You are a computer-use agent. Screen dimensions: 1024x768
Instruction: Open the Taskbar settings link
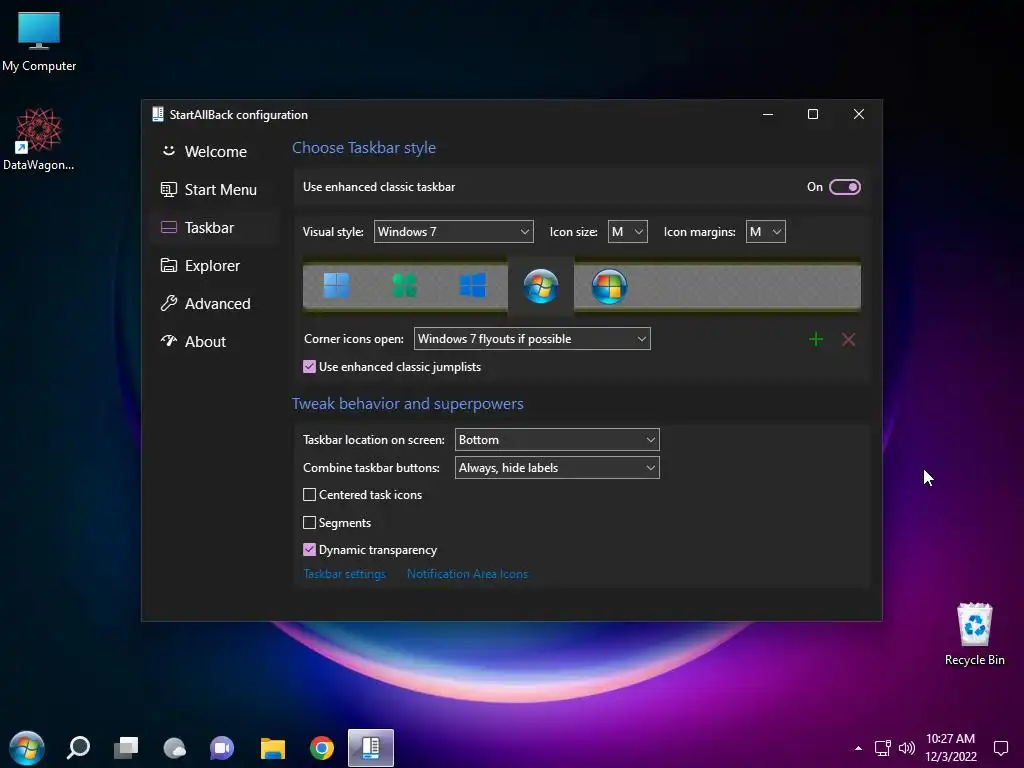coord(344,573)
